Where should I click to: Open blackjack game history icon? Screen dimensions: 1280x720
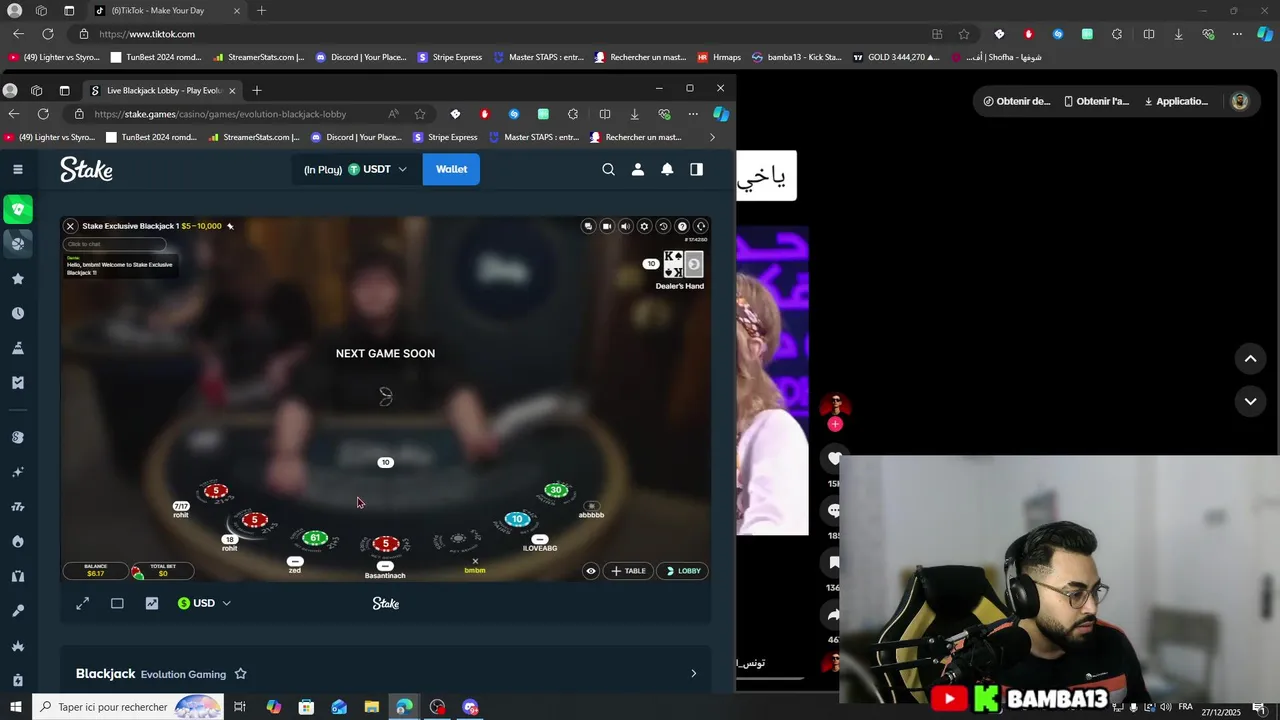[663, 226]
